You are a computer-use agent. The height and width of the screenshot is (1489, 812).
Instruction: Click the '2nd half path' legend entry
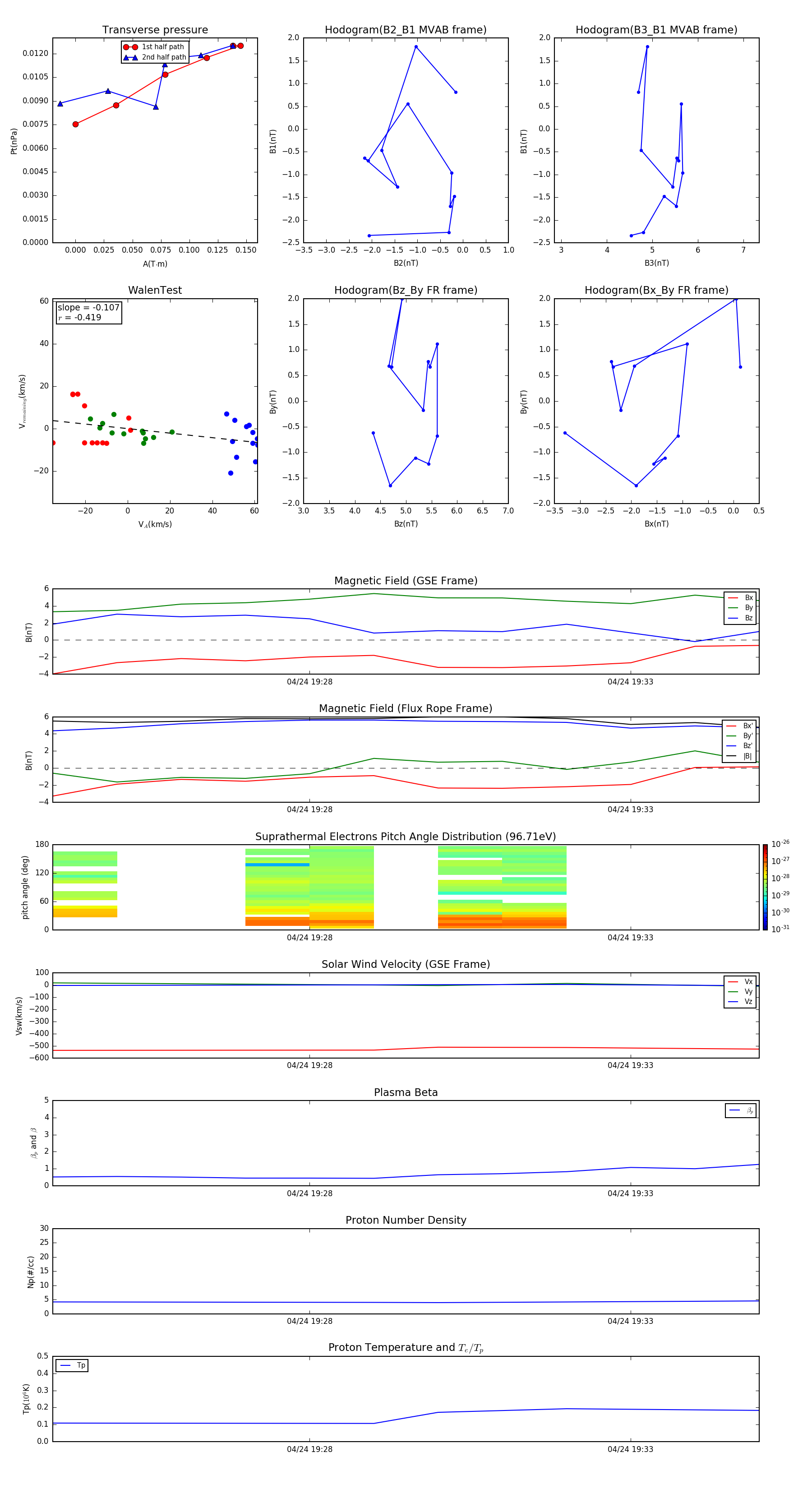tap(155, 57)
